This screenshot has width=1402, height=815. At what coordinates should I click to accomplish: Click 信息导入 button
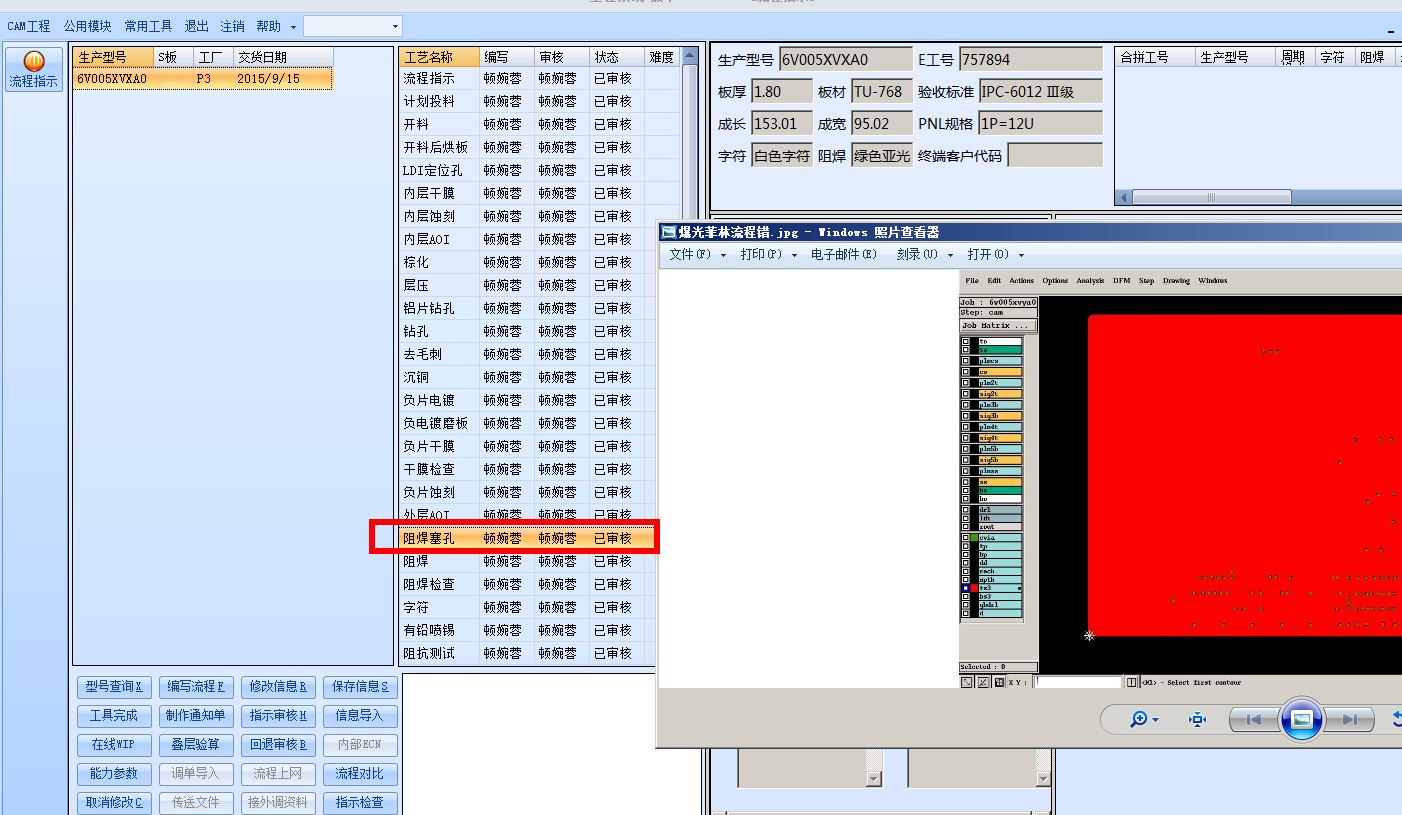pos(360,715)
